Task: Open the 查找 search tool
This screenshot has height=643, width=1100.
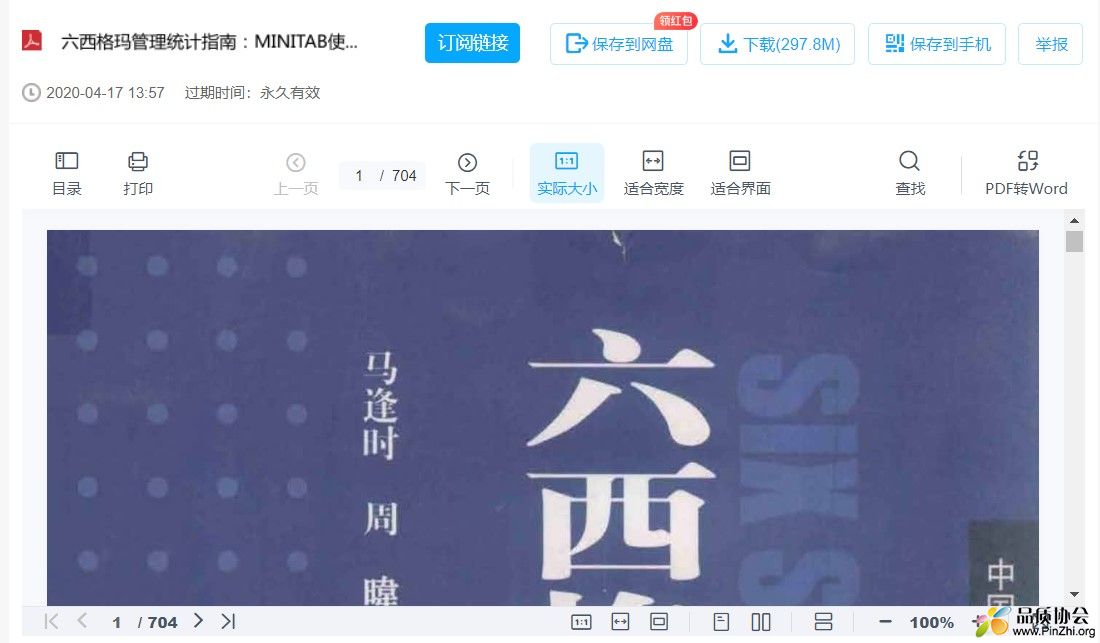Action: [910, 174]
